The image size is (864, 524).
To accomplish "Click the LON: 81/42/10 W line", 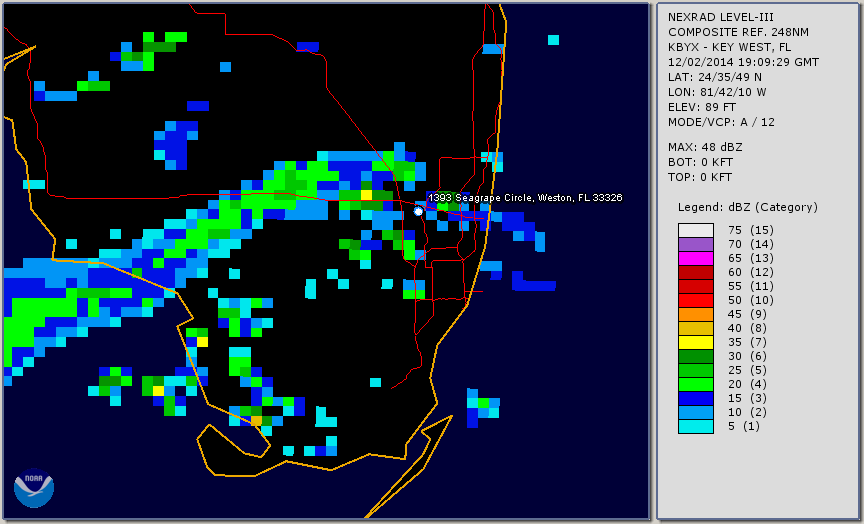I will click(717, 92).
